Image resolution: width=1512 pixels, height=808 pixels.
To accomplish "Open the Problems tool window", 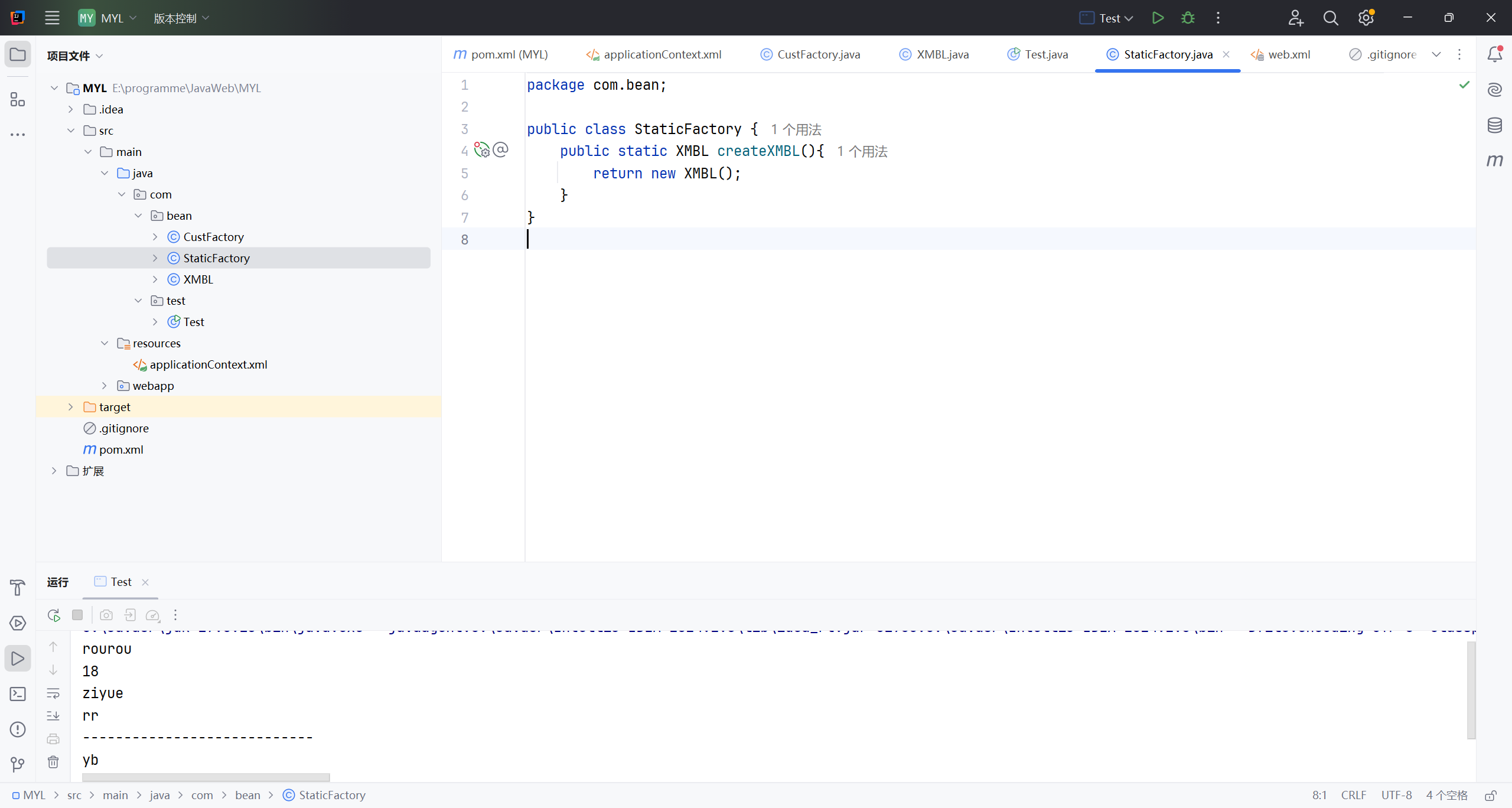I will tap(18, 729).
